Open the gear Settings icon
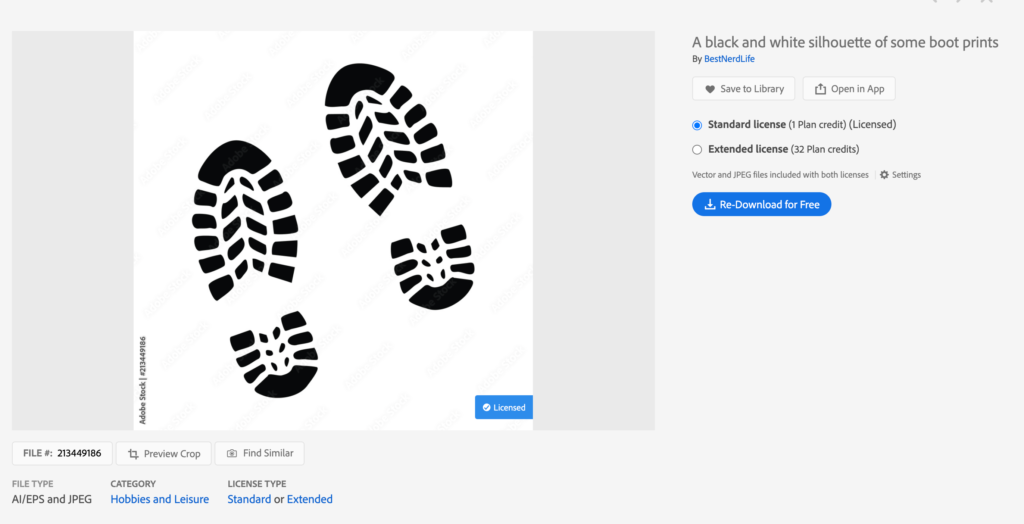Image resolution: width=1024 pixels, height=524 pixels. [x=884, y=174]
